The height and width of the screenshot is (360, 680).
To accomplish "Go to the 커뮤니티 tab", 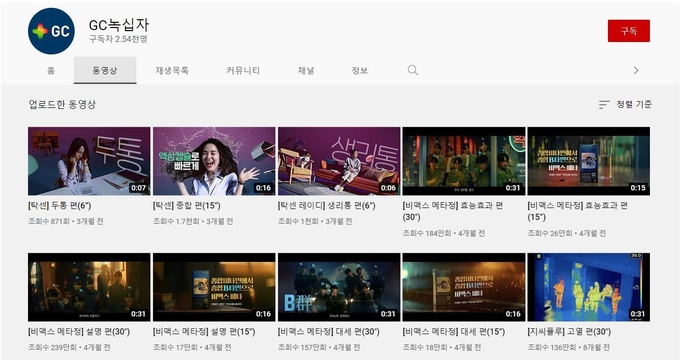I will tap(243, 70).
